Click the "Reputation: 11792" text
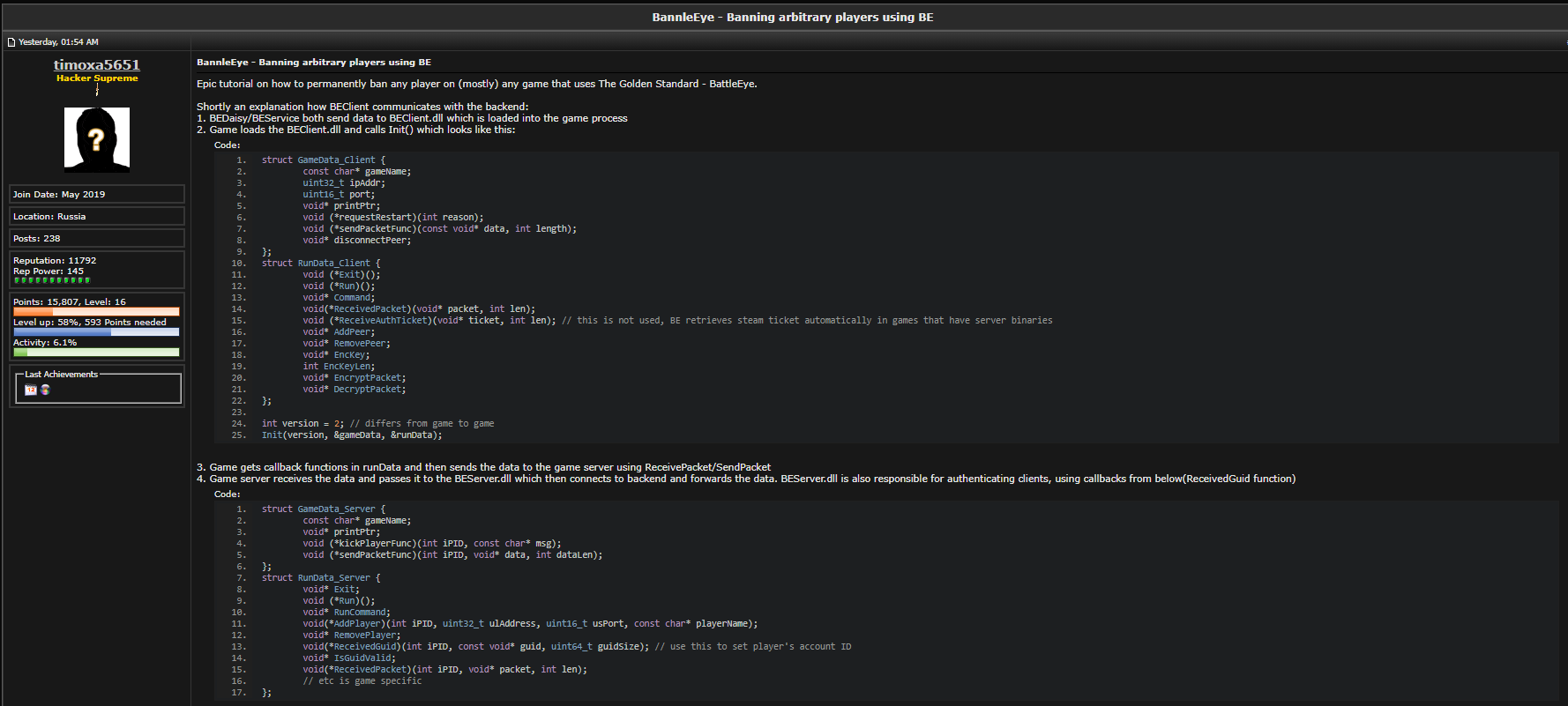This screenshot has width=1568, height=706. pyautogui.click(x=55, y=260)
